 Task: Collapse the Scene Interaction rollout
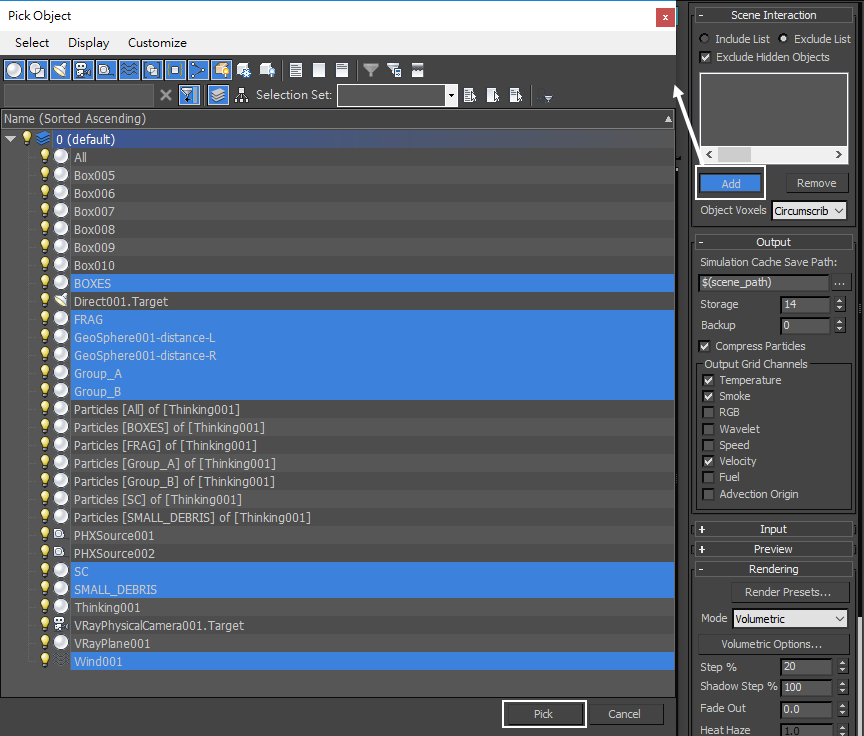774,15
